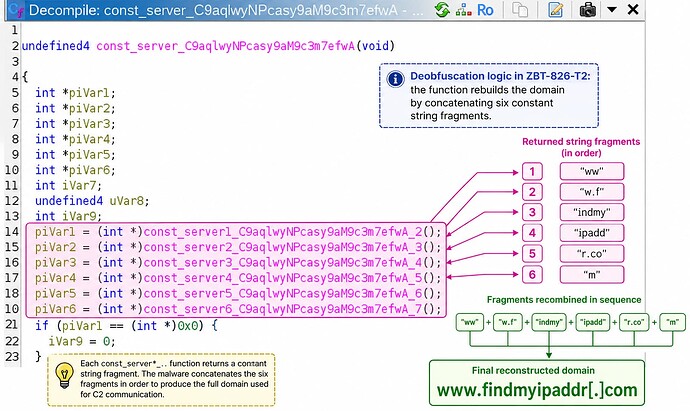This screenshot has height=411, width=690.
Task: Select uVar8 in its line 12 declaration
Action: 126,201
